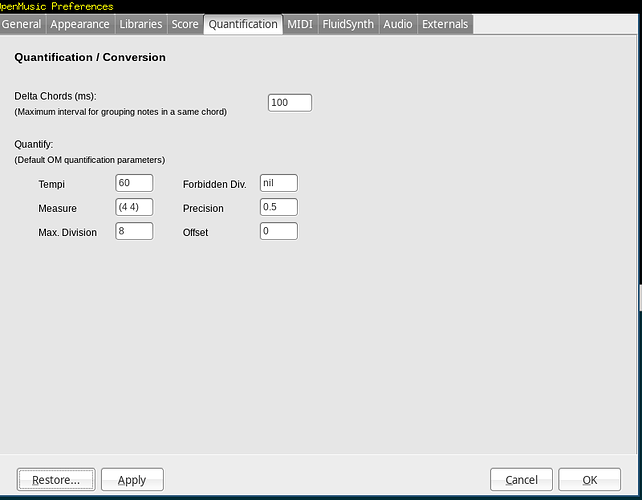Open the Audio tab
This screenshot has height=500, width=642.
398,24
